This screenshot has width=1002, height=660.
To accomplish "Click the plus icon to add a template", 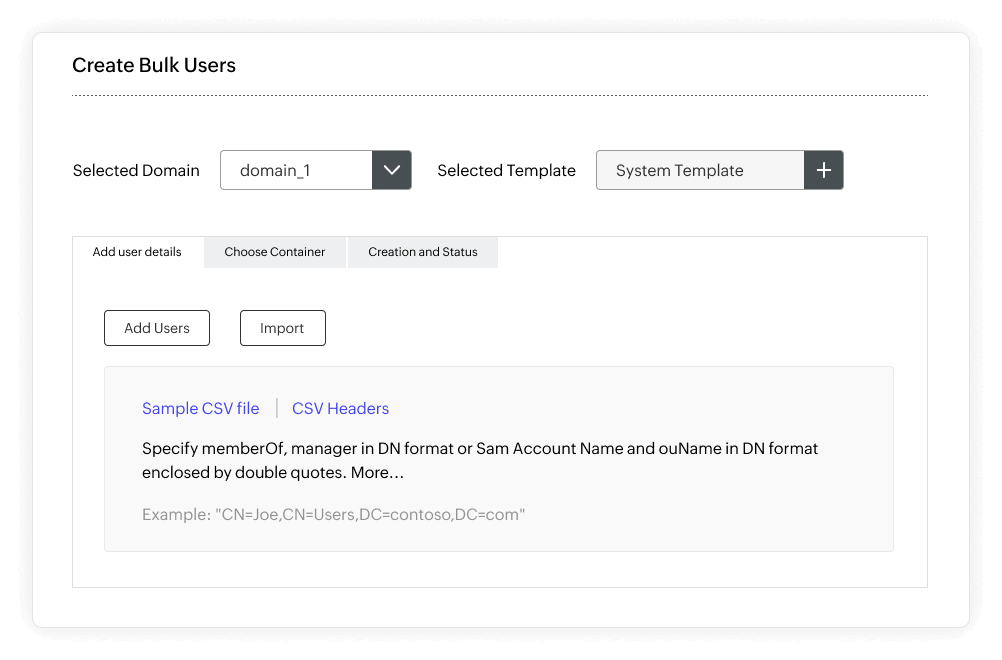I will point(823,170).
